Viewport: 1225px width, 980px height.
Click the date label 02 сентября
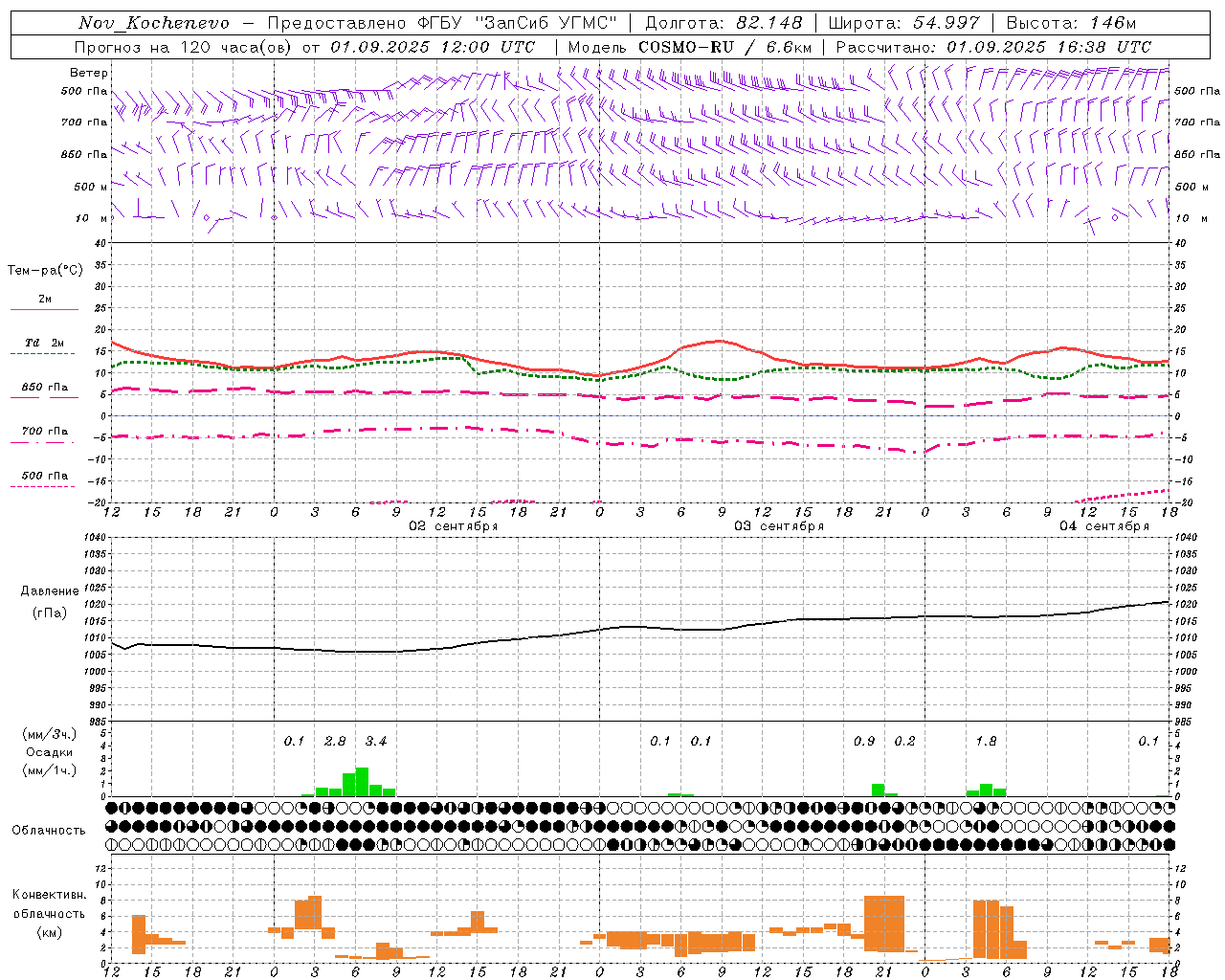point(454,526)
